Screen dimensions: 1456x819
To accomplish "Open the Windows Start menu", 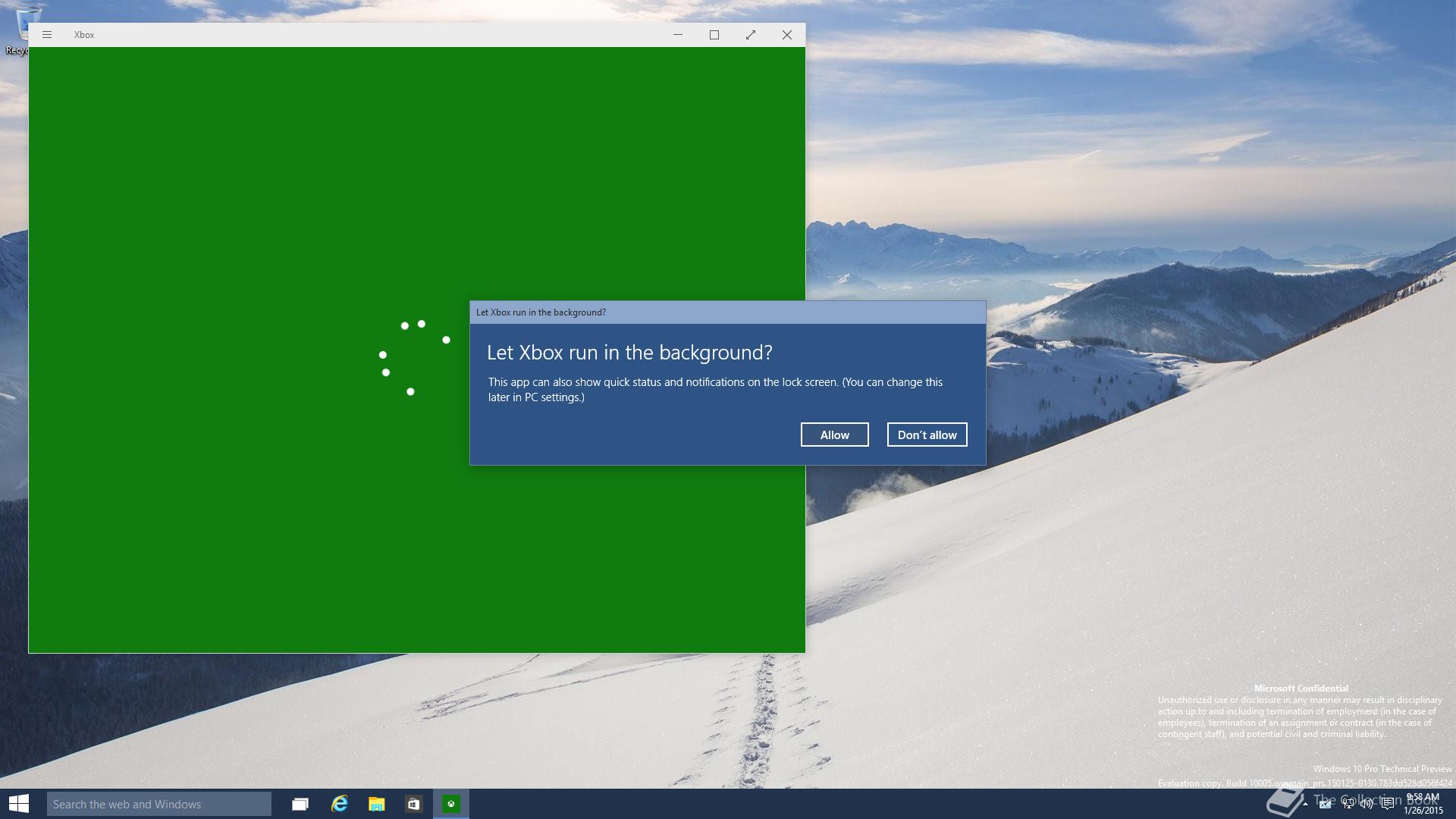I will point(19,804).
